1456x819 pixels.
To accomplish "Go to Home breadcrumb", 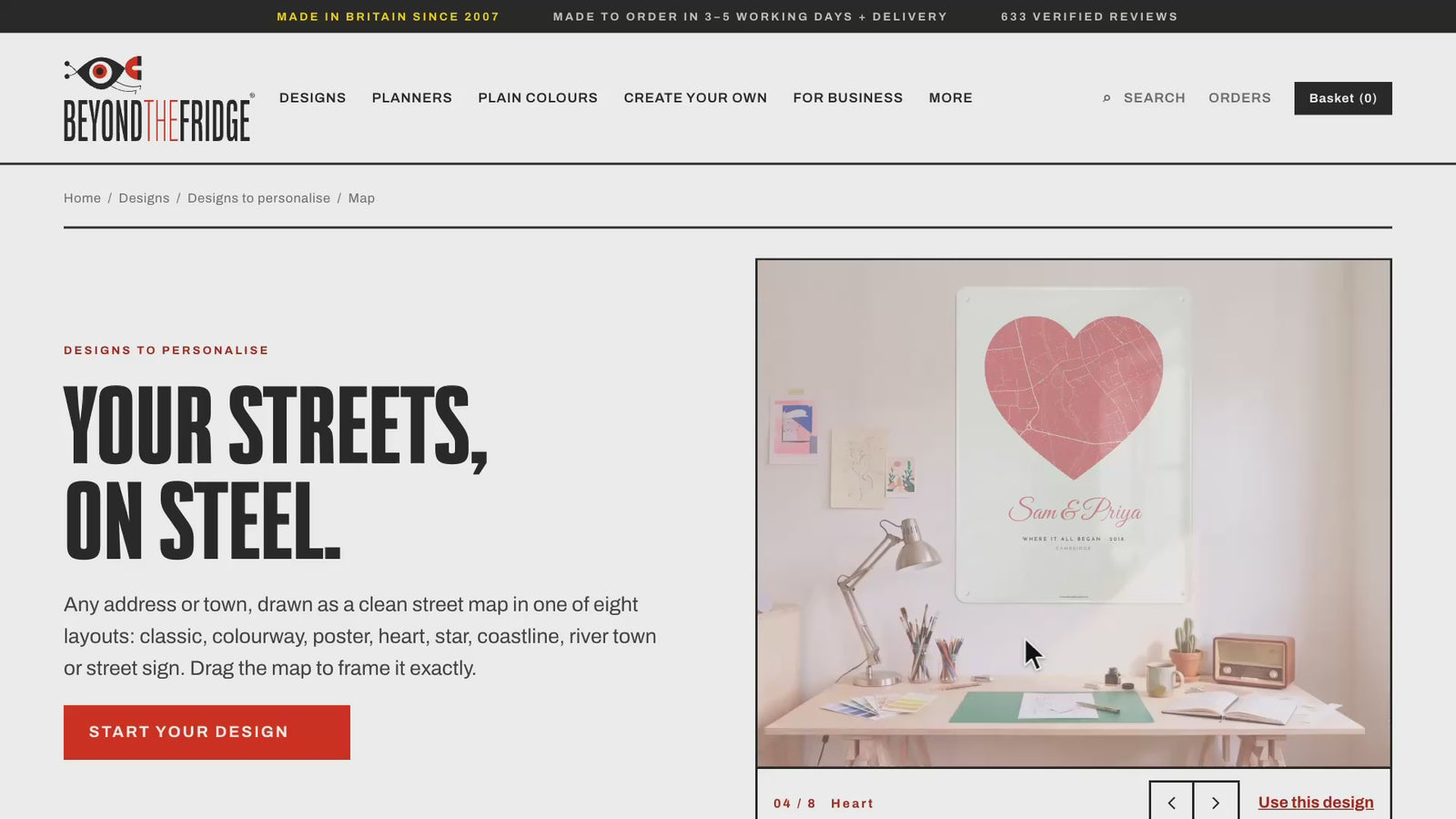I will tap(82, 198).
